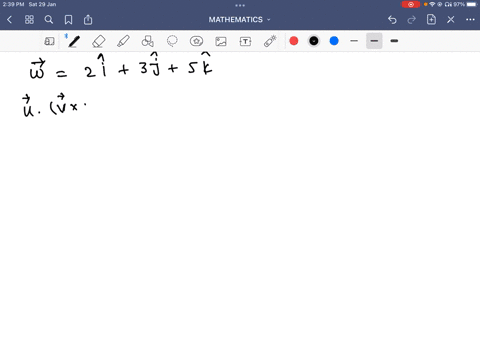Select the Text box tool
480x360 pixels.
245,41
